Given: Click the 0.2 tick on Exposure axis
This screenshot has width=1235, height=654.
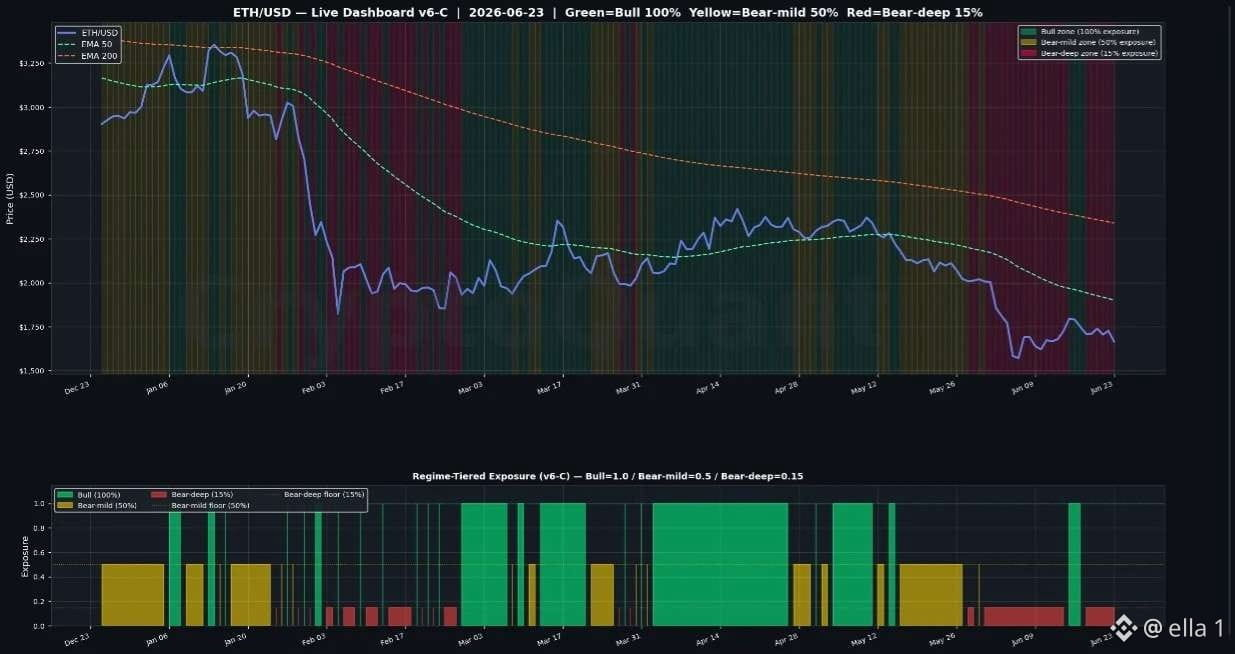Looking at the screenshot, I should [41, 601].
